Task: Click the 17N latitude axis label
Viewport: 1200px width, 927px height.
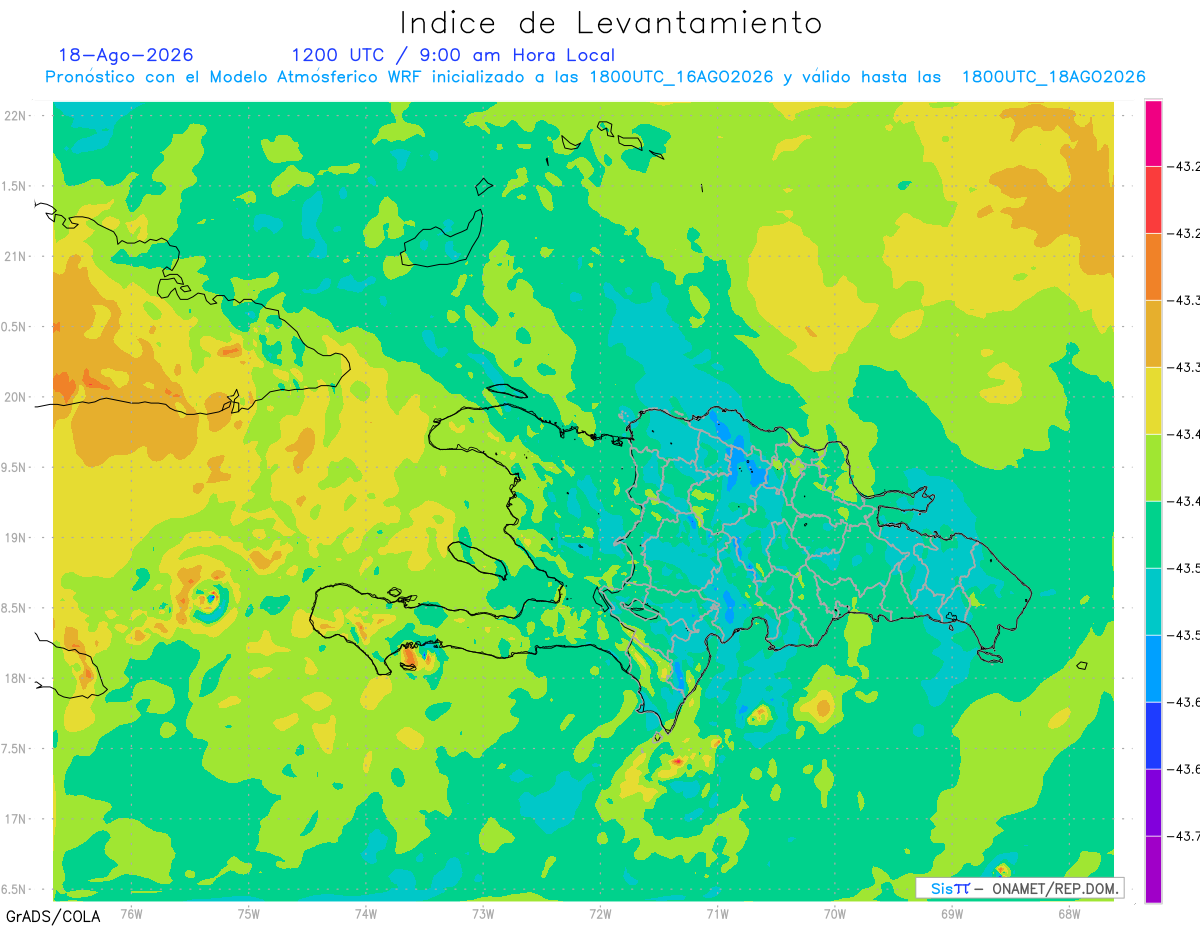Action: (16, 819)
